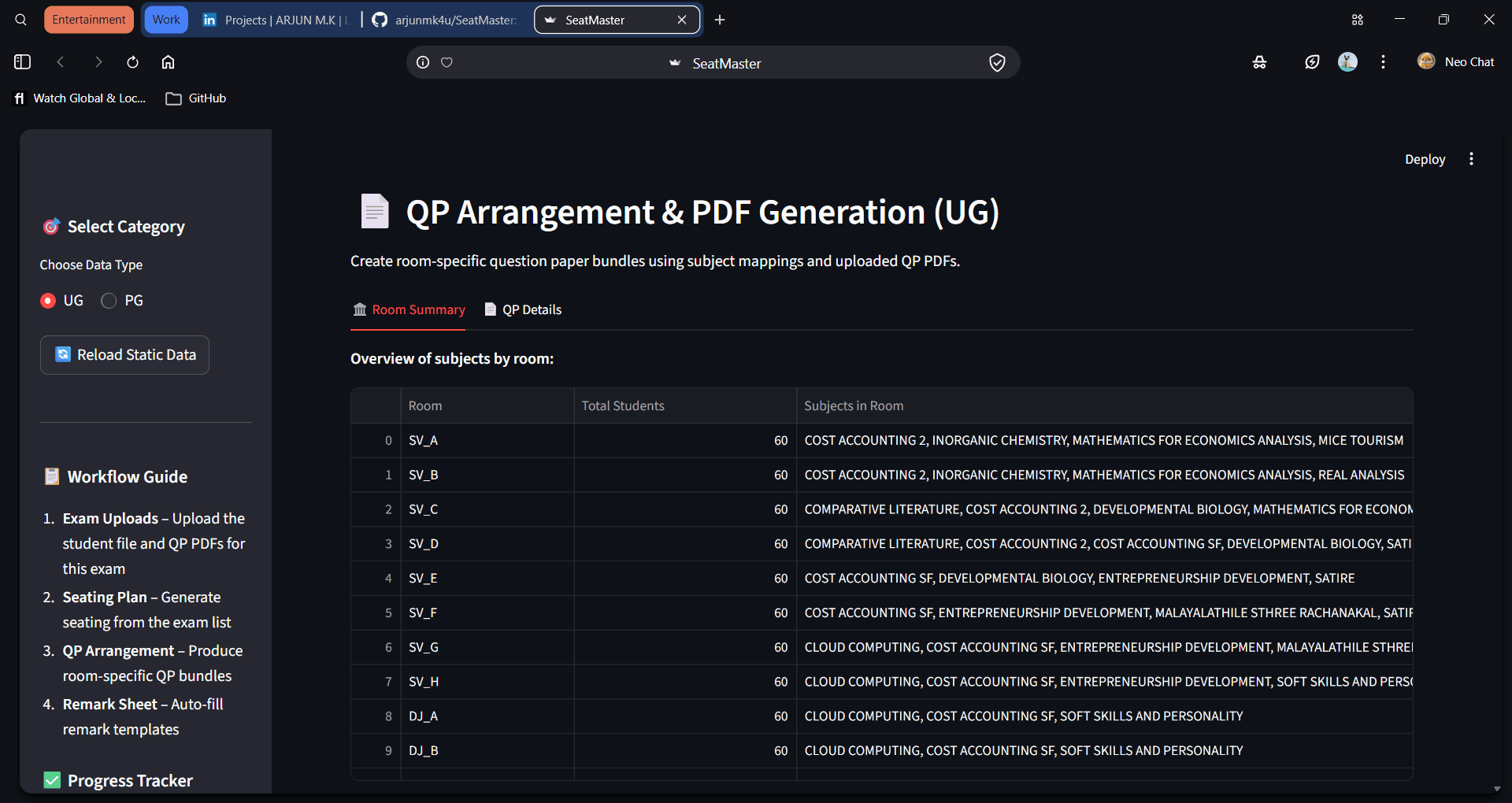
Task: Select the SV_D room cell
Action: tap(487, 544)
